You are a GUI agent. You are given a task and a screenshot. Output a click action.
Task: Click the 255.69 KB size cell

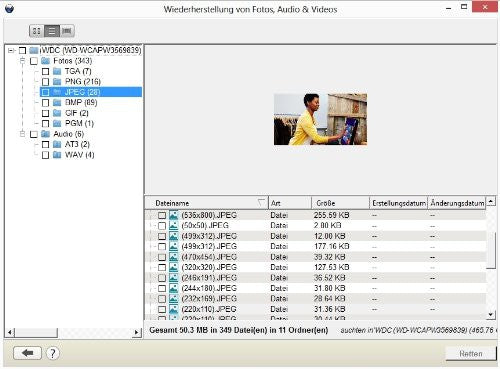tap(331, 215)
